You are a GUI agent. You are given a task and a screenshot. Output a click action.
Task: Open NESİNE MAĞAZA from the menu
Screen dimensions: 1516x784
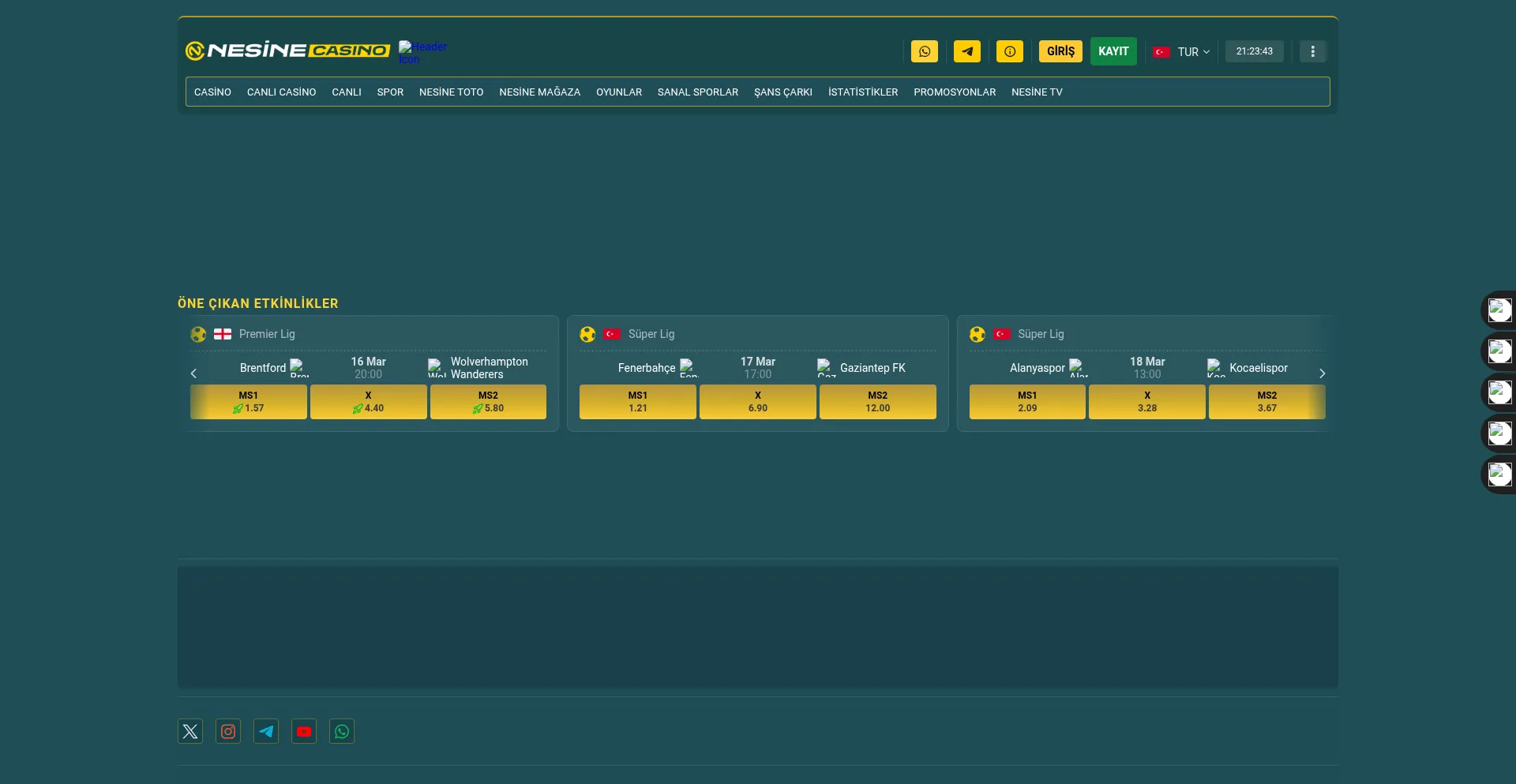(x=540, y=92)
